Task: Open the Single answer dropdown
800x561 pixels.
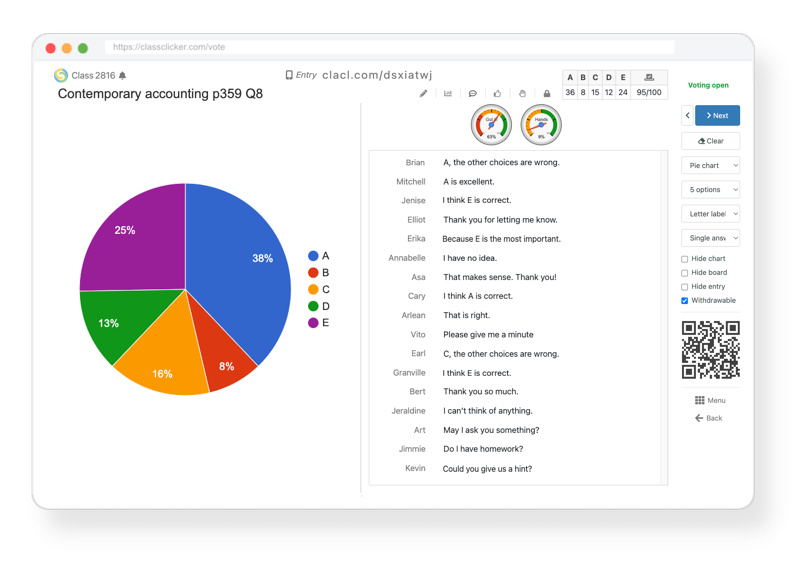Action: pos(710,238)
